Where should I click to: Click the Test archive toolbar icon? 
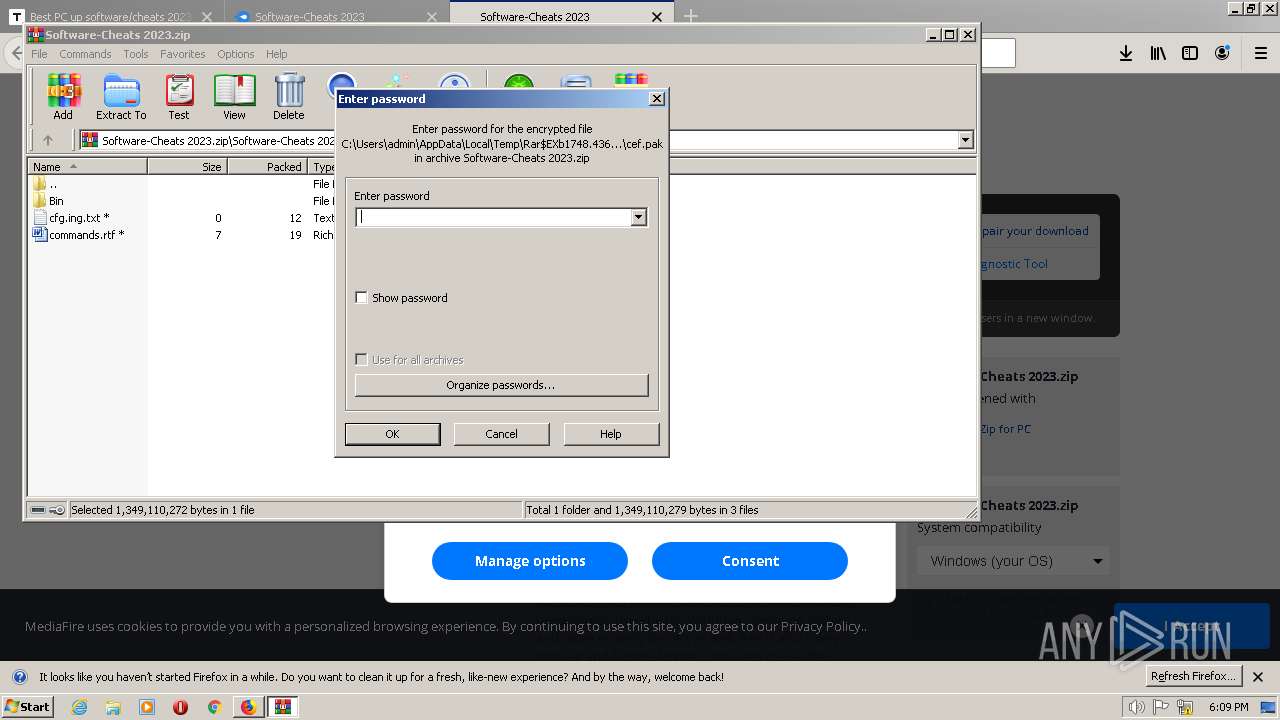click(179, 97)
